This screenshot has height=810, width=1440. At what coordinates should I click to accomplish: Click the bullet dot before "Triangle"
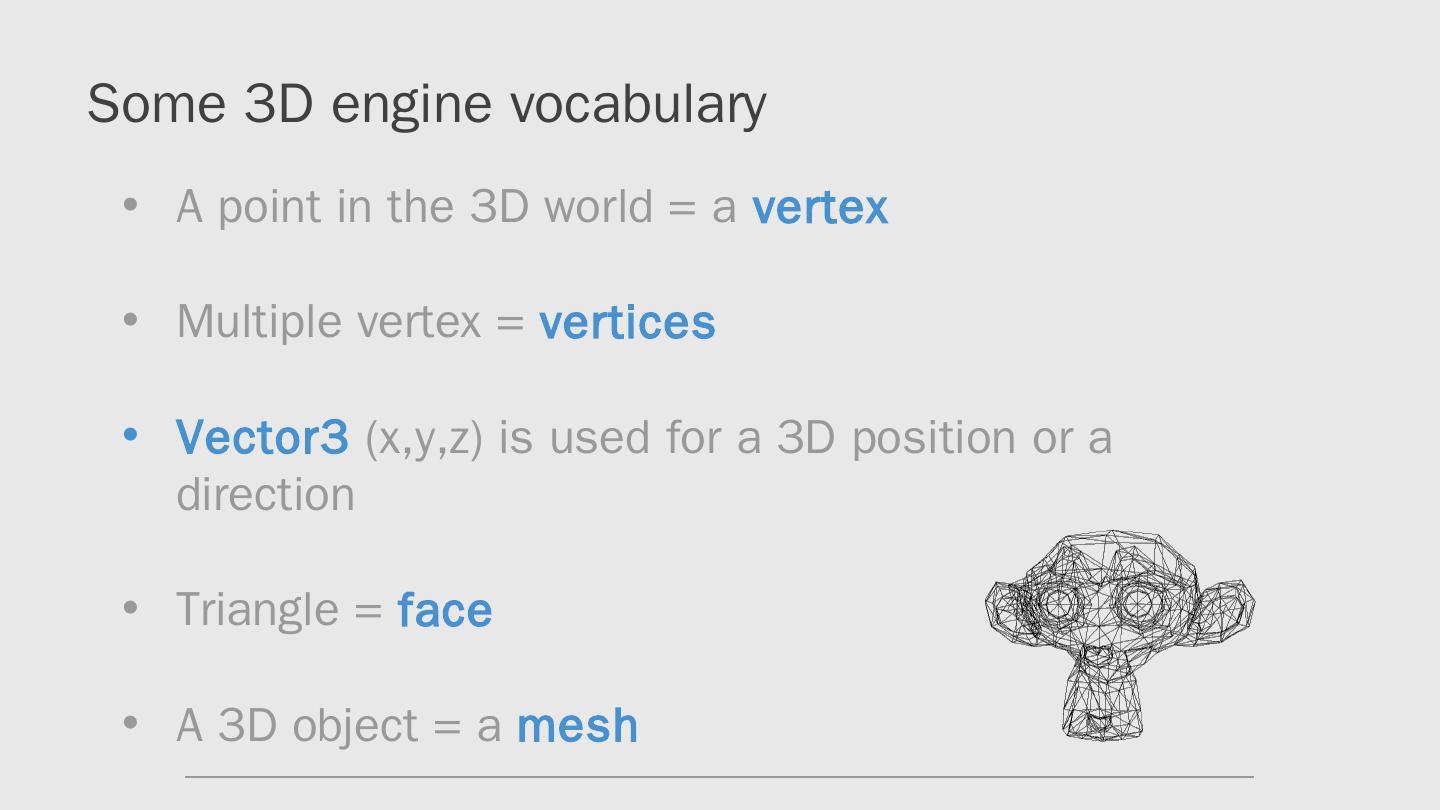(130, 608)
